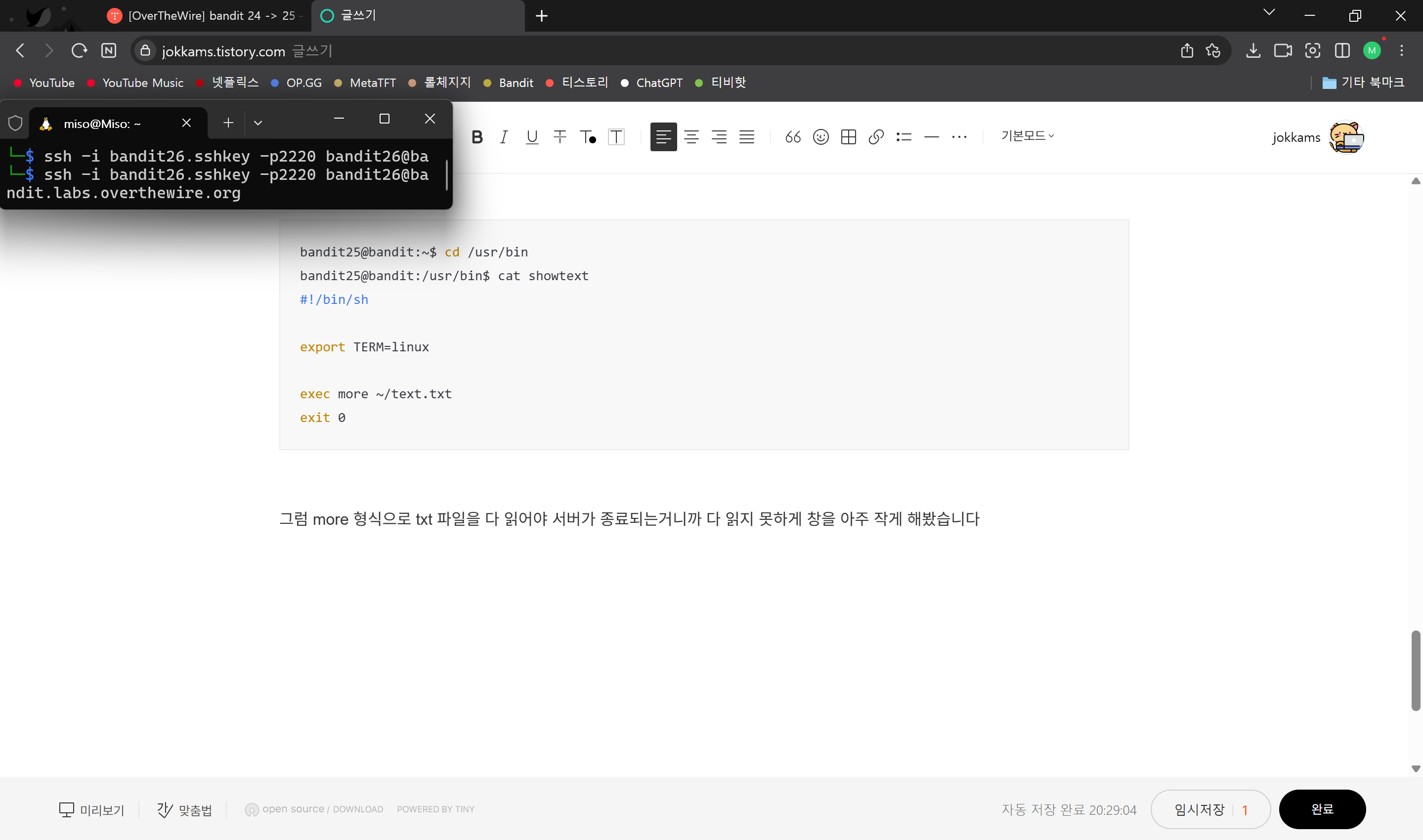The image size is (1423, 840).
Task: Click the 미리보기 preview button
Action: point(92,809)
